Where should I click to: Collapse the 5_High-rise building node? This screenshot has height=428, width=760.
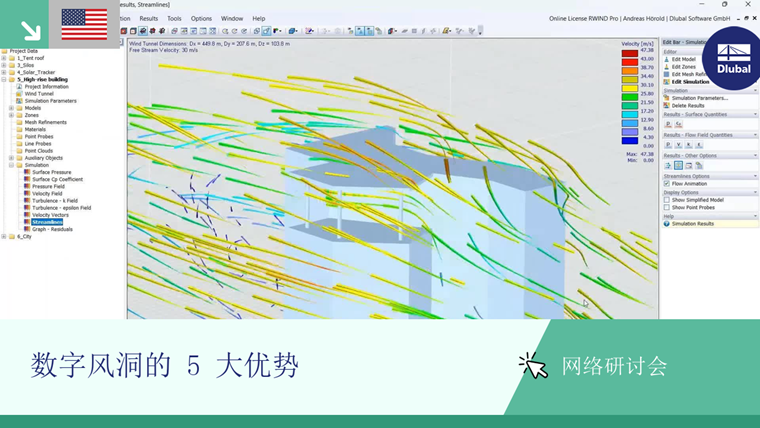4,79
